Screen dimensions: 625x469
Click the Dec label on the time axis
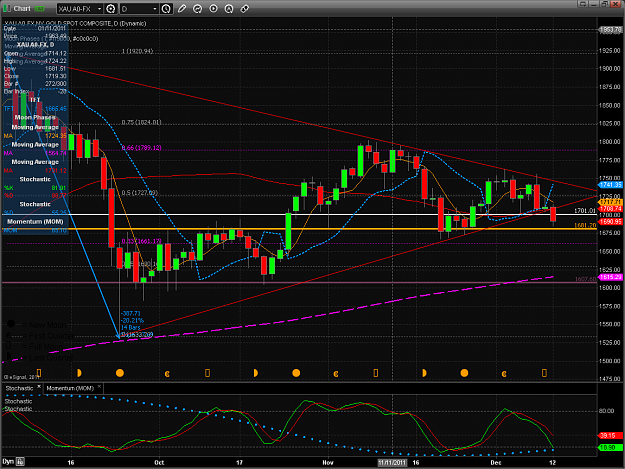click(495, 463)
